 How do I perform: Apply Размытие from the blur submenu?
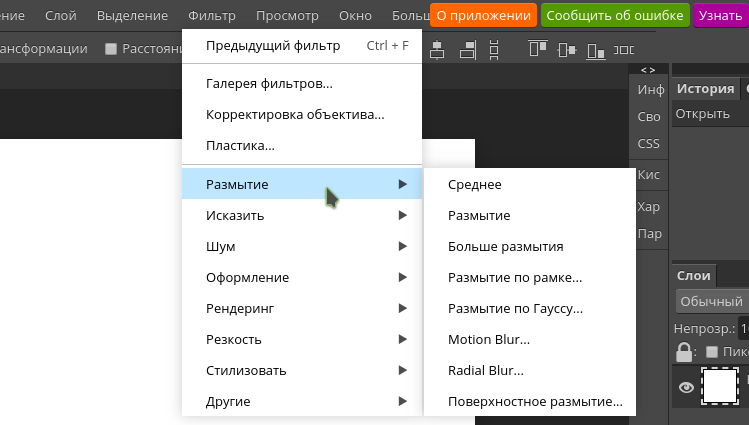tap(530, 215)
